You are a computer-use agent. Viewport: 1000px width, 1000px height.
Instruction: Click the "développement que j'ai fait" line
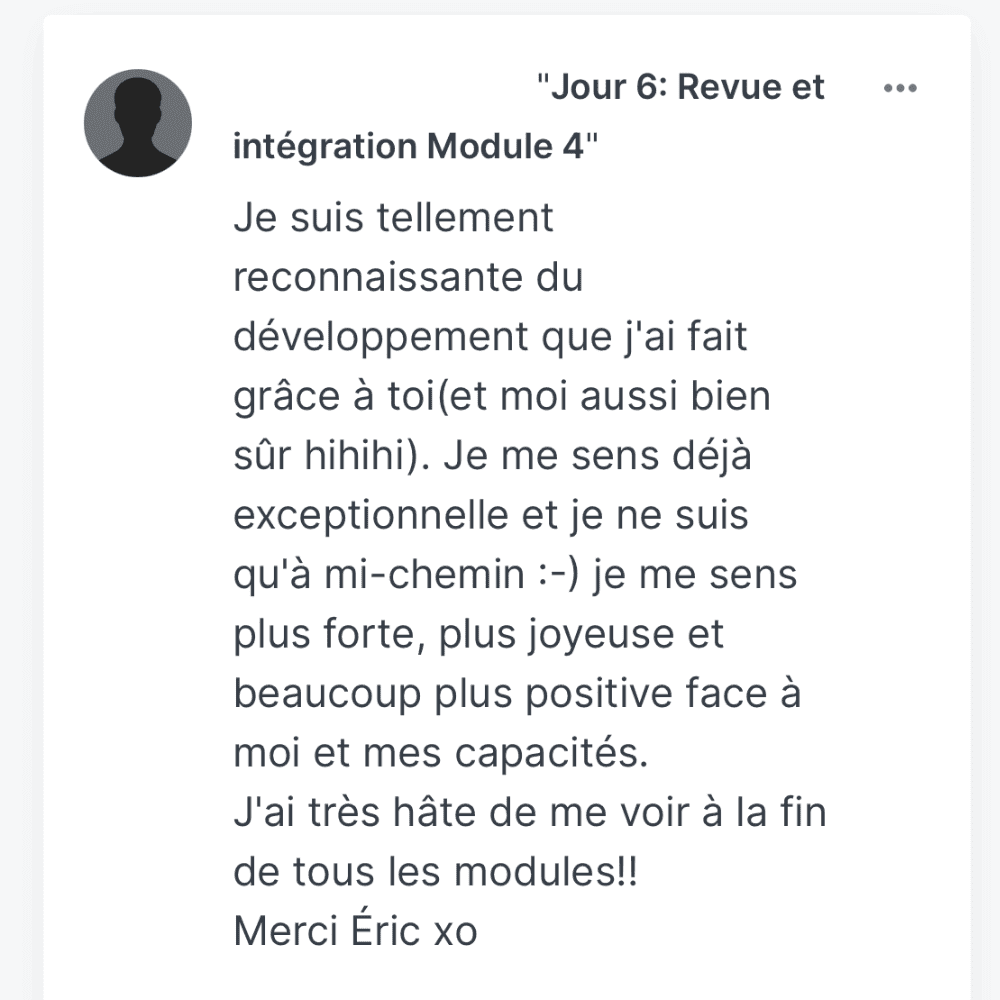[490, 337]
